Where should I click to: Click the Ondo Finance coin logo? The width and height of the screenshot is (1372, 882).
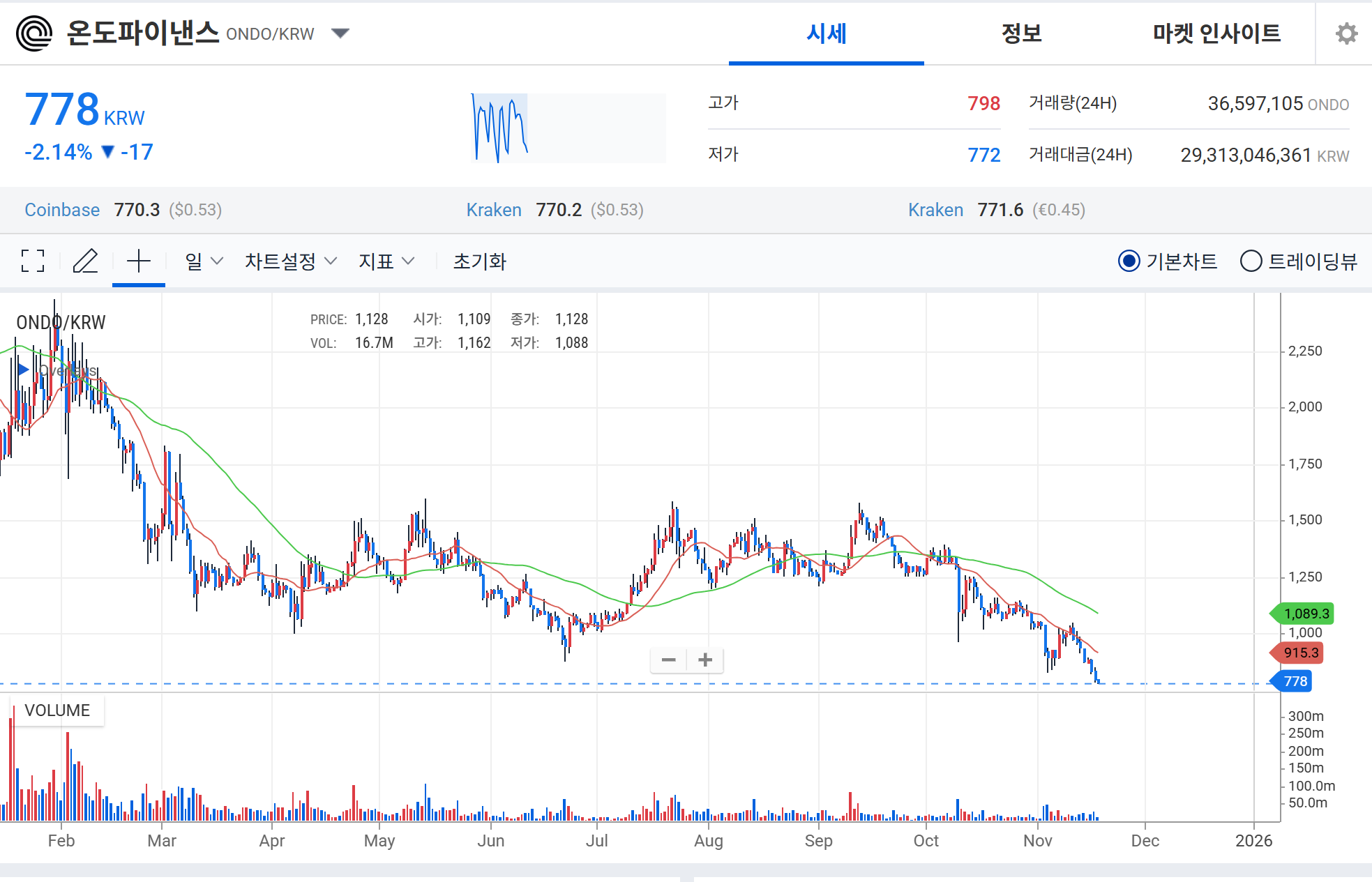[x=34, y=33]
